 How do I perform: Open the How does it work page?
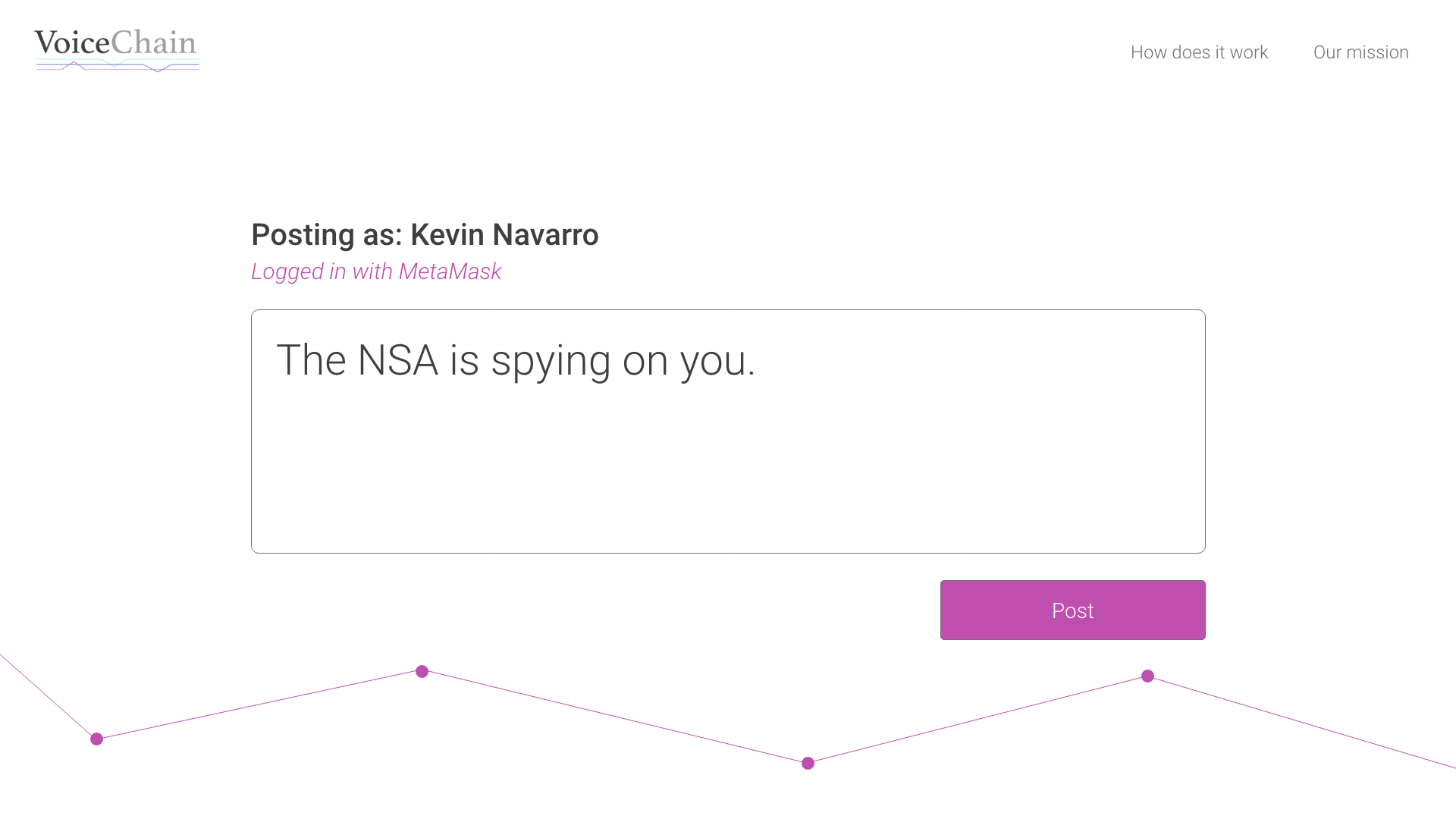1199,52
